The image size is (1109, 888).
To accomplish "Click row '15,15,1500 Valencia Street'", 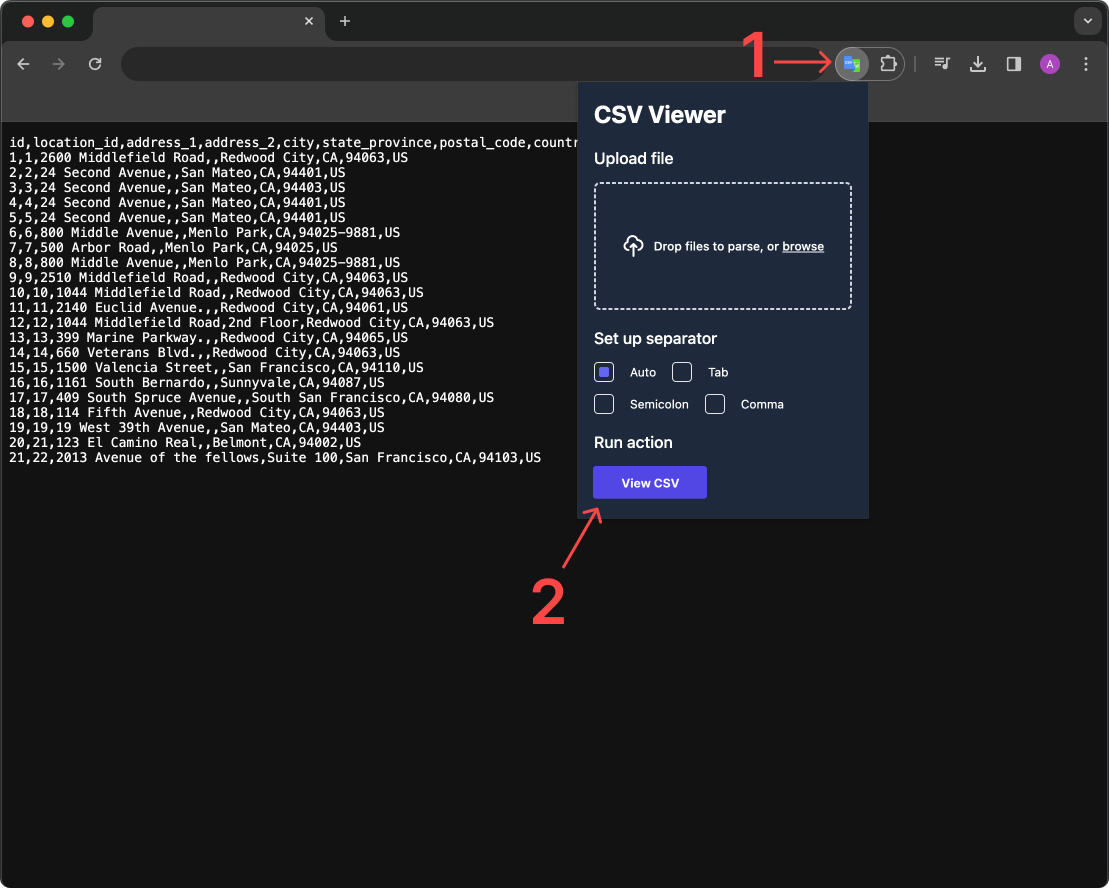I will pyautogui.click(x=216, y=368).
